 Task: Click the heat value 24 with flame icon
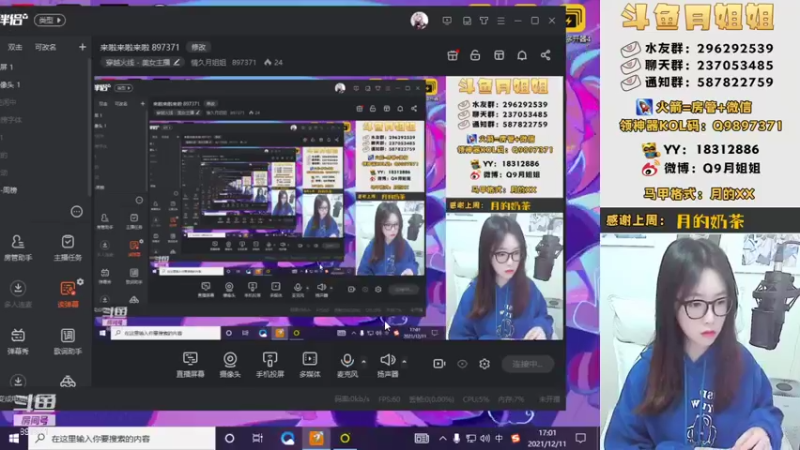pyautogui.click(x=273, y=62)
